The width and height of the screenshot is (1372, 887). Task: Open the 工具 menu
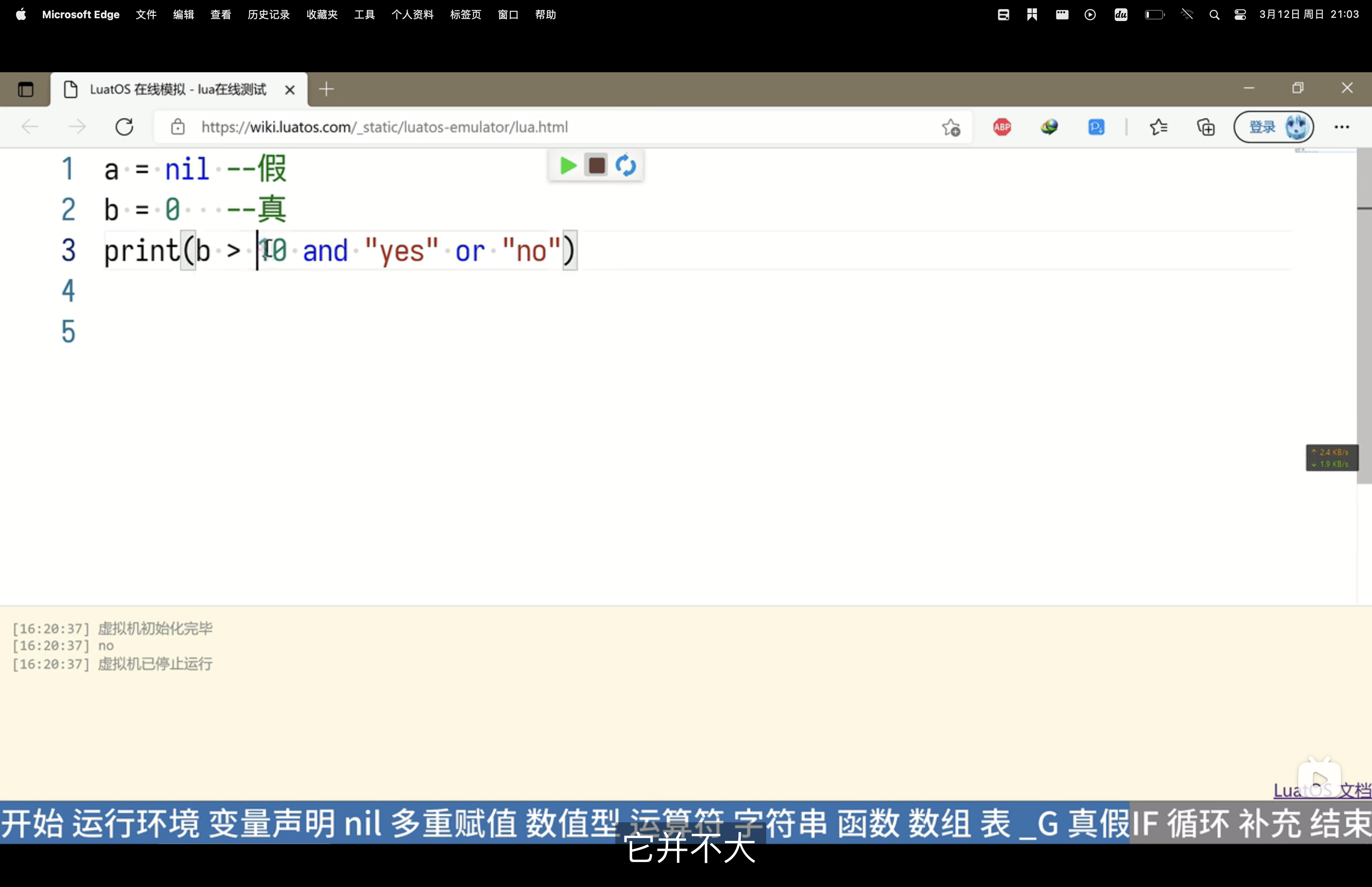[x=364, y=14]
